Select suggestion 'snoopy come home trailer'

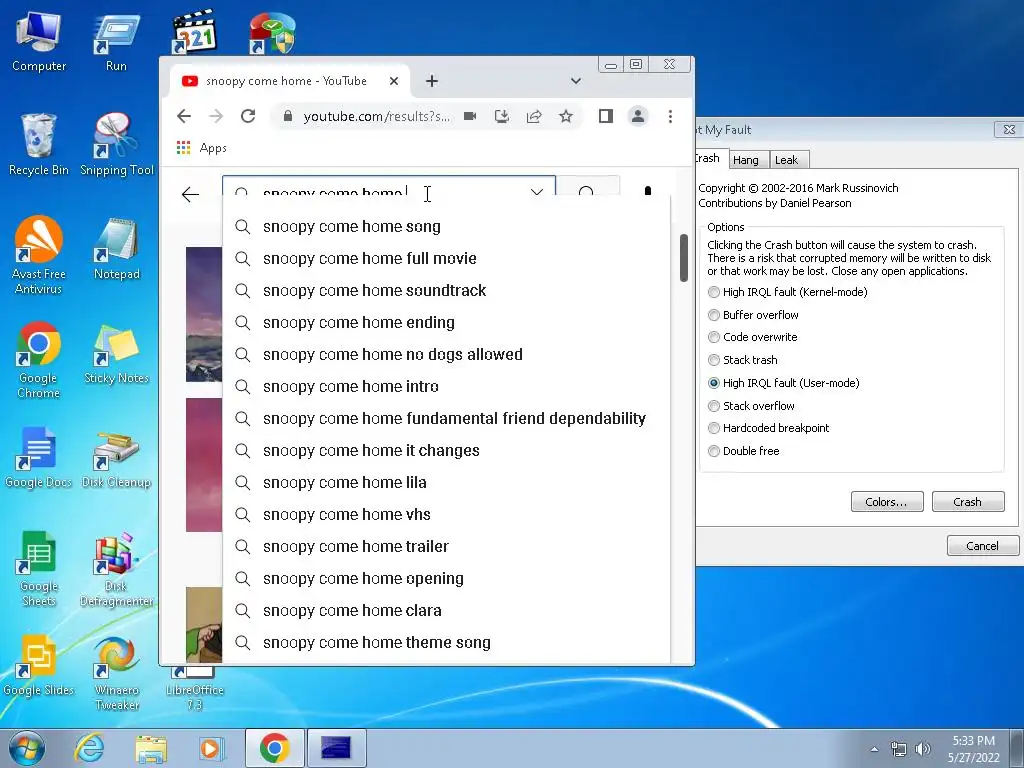click(447, 547)
